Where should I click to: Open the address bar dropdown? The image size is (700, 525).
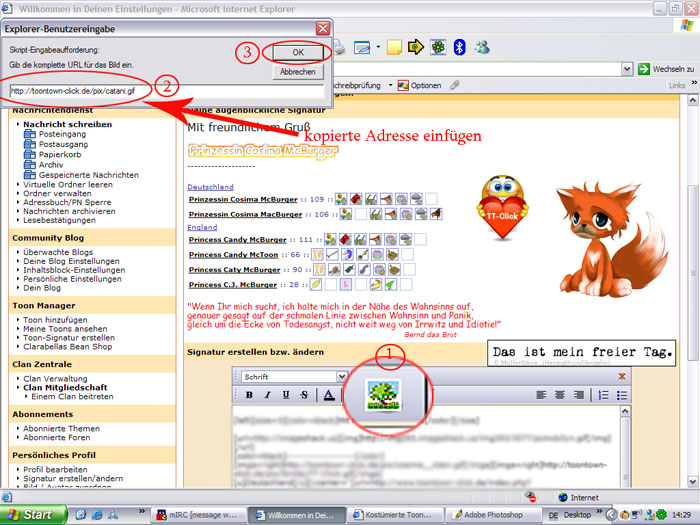click(x=627, y=69)
